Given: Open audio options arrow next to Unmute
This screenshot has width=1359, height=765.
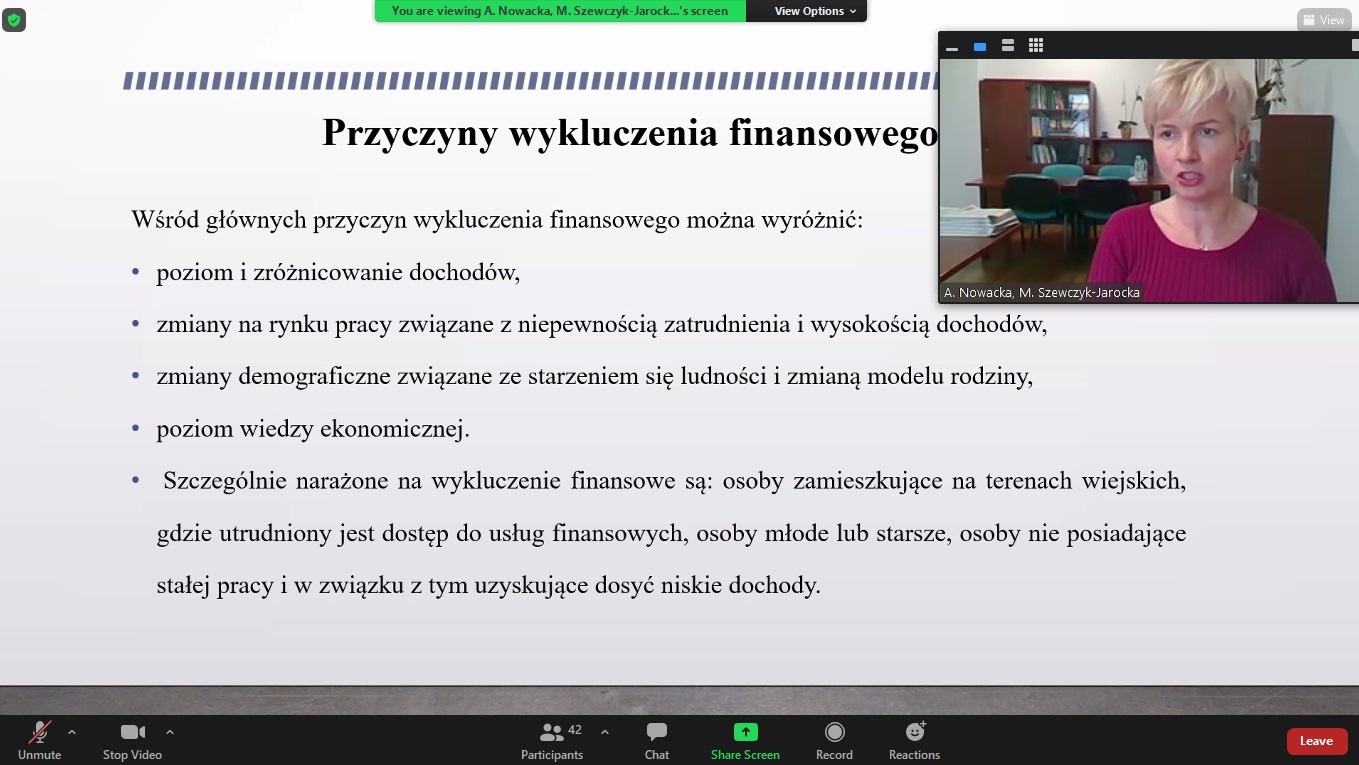Looking at the screenshot, I should [72, 732].
